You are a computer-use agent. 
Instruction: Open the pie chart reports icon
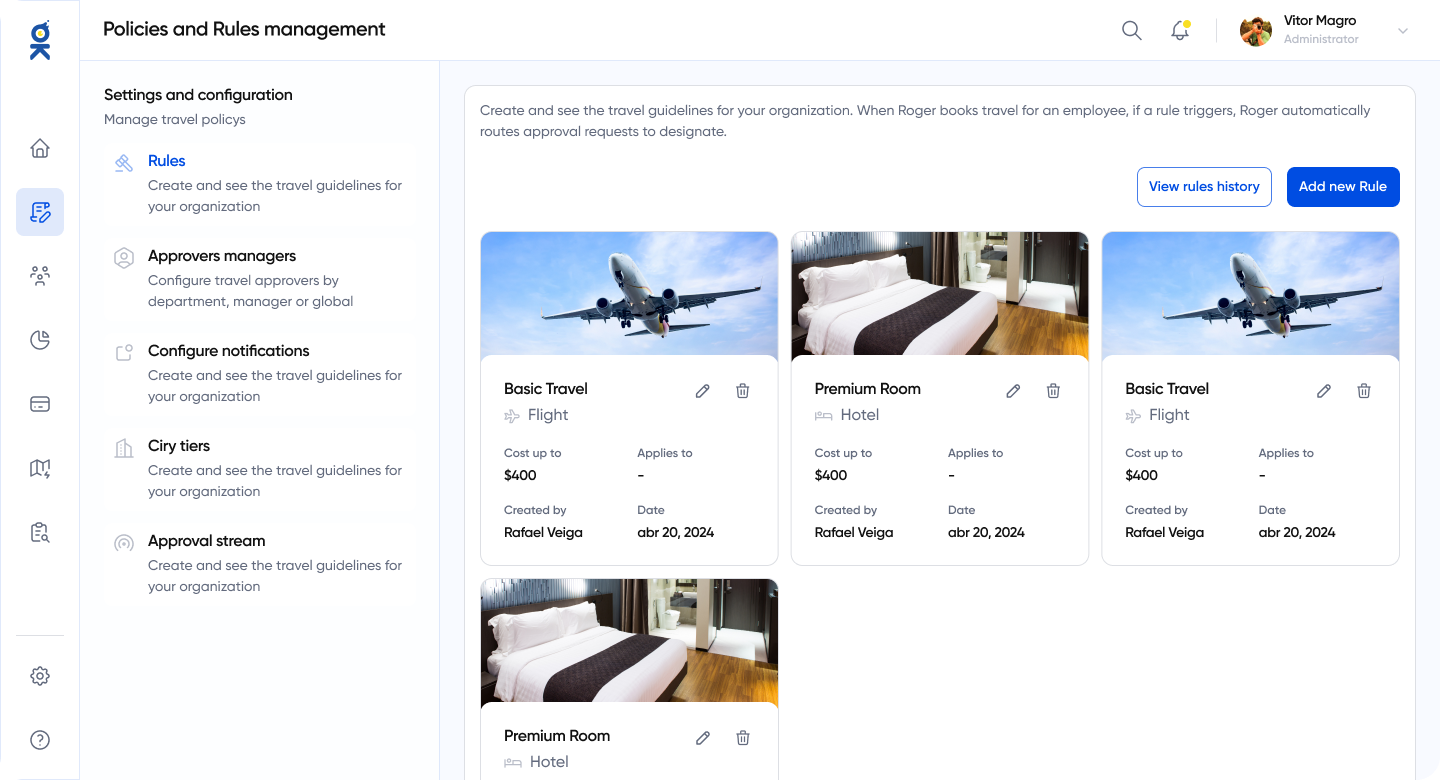tap(40, 340)
